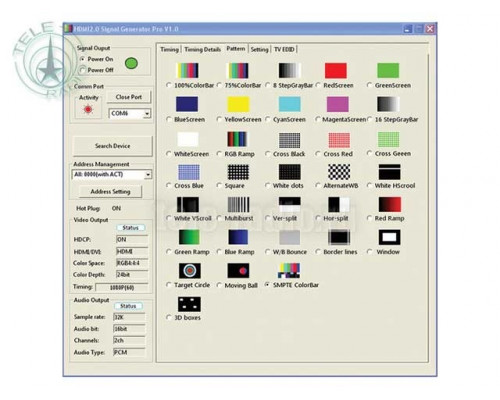
Task: Click the Cross Blue pattern thumbnail
Action: point(189,172)
